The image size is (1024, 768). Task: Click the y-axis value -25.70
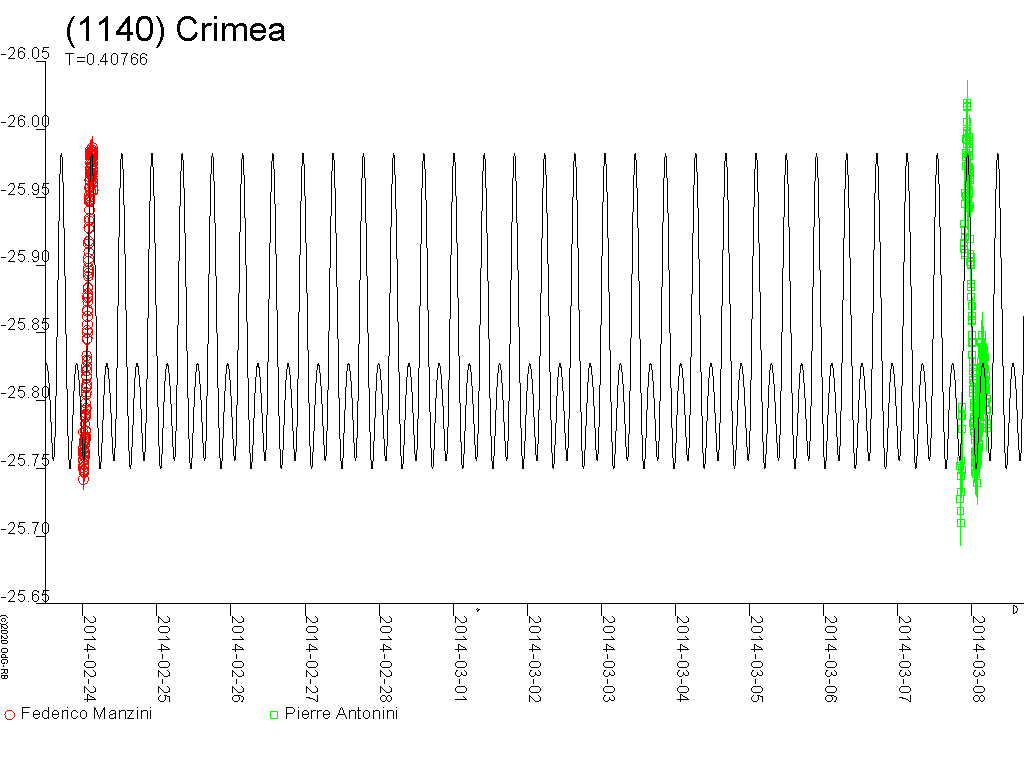click(25, 528)
